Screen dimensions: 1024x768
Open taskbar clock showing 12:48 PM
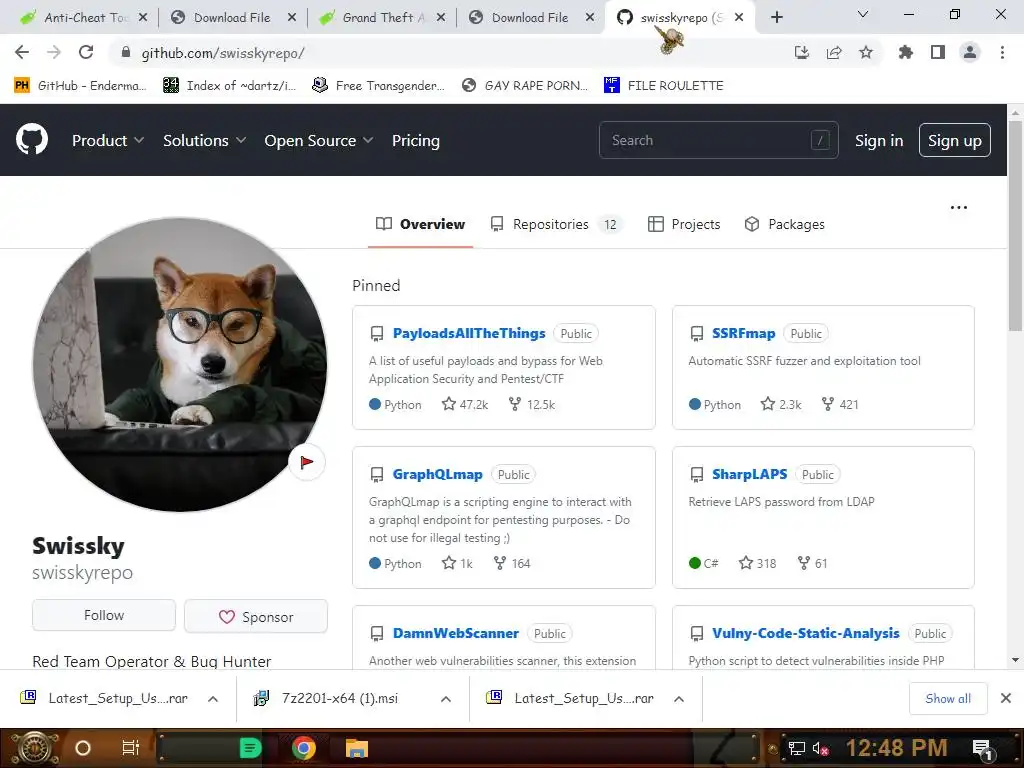(897, 748)
